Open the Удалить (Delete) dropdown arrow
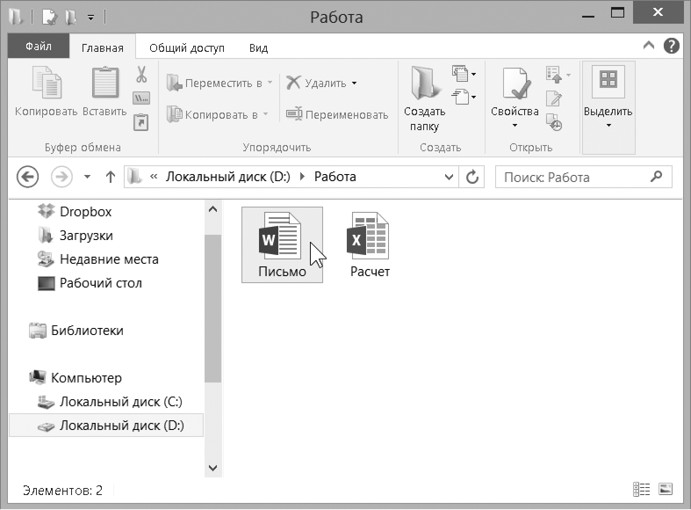The width and height of the screenshot is (691, 510). [354, 83]
